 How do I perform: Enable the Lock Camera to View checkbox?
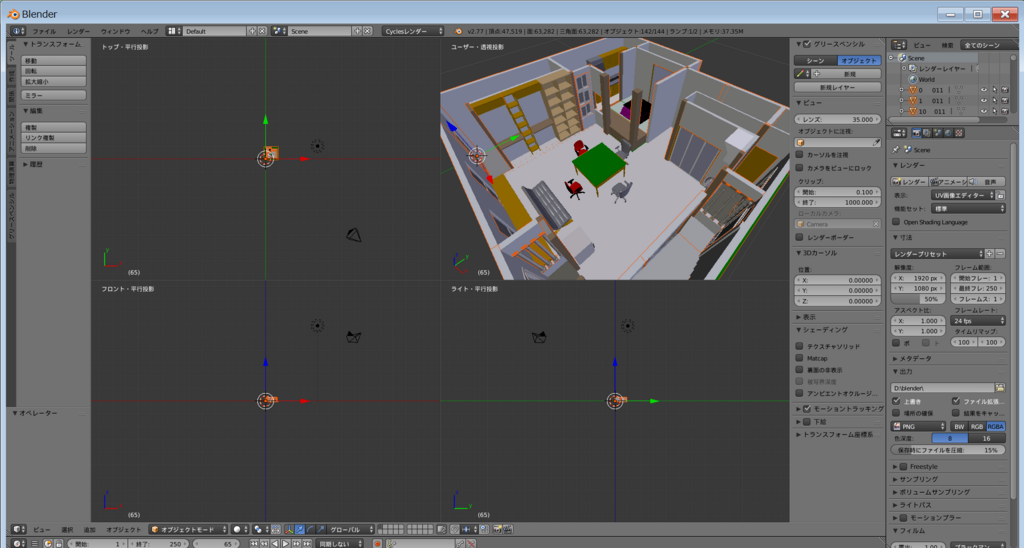click(x=799, y=168)
